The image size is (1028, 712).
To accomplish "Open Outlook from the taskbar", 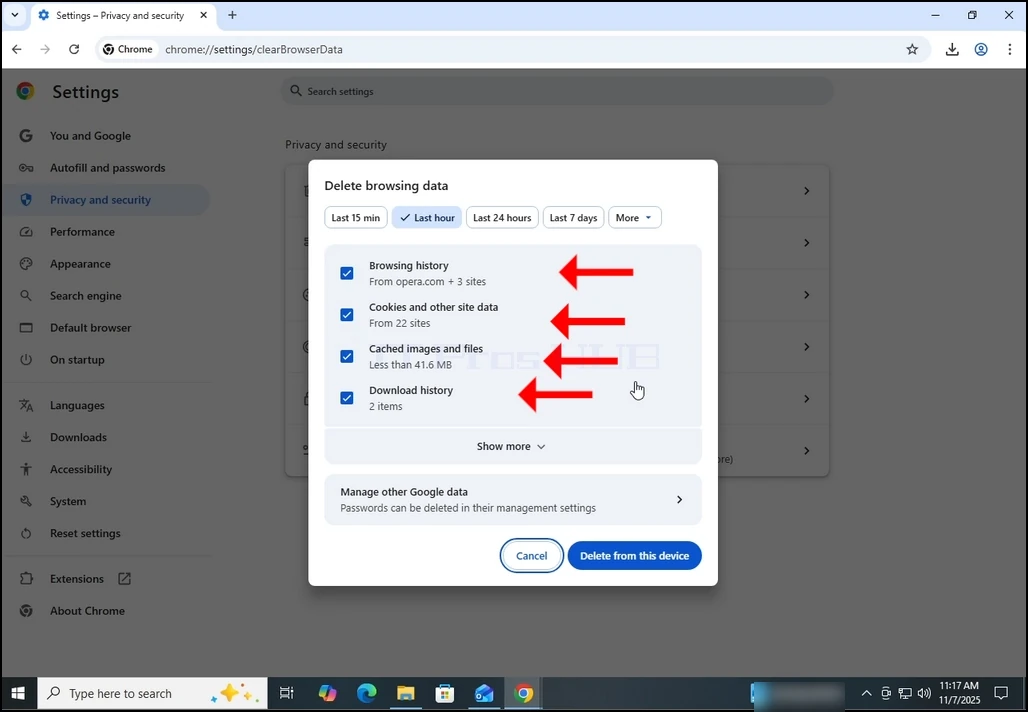I will tap(484, 693).
